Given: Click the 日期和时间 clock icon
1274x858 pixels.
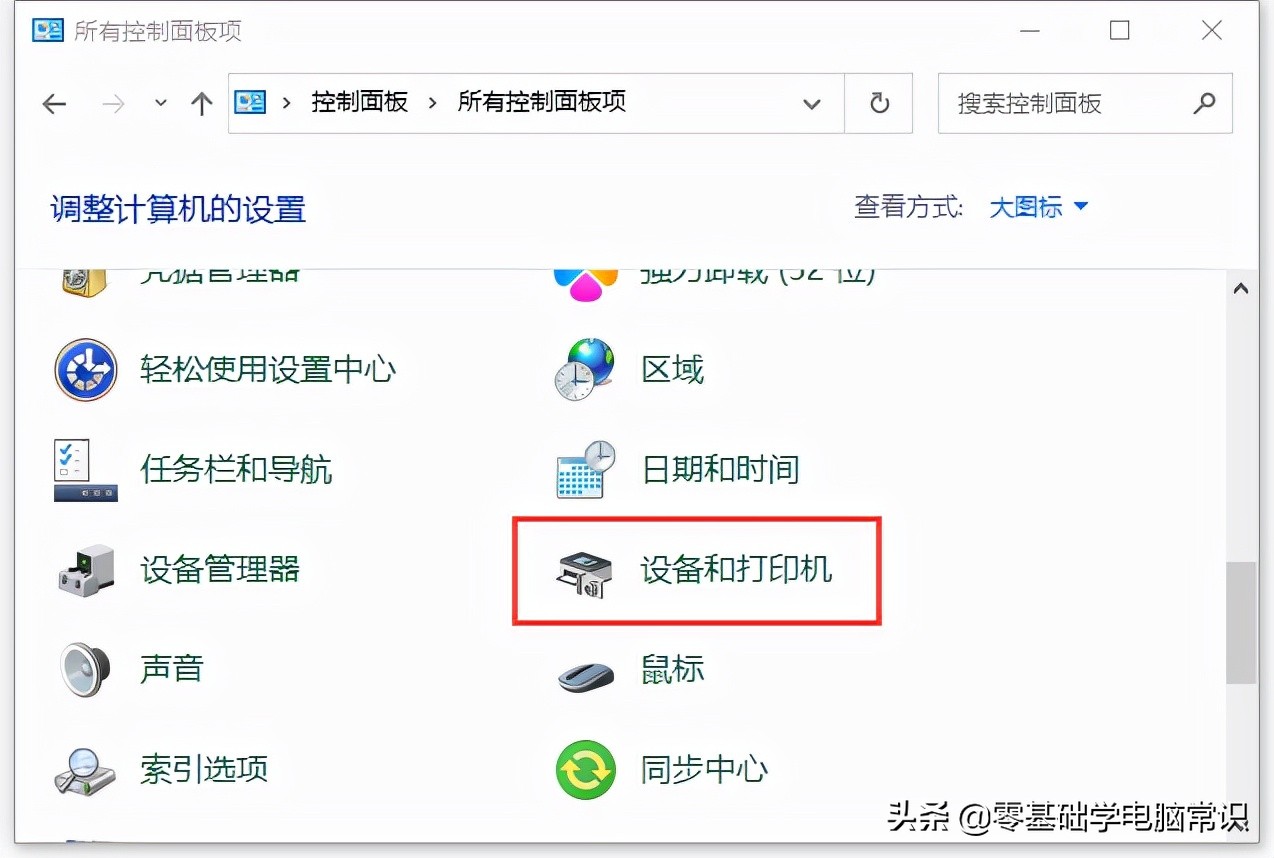Looking at the screenshot, I should tap(585, 470).
